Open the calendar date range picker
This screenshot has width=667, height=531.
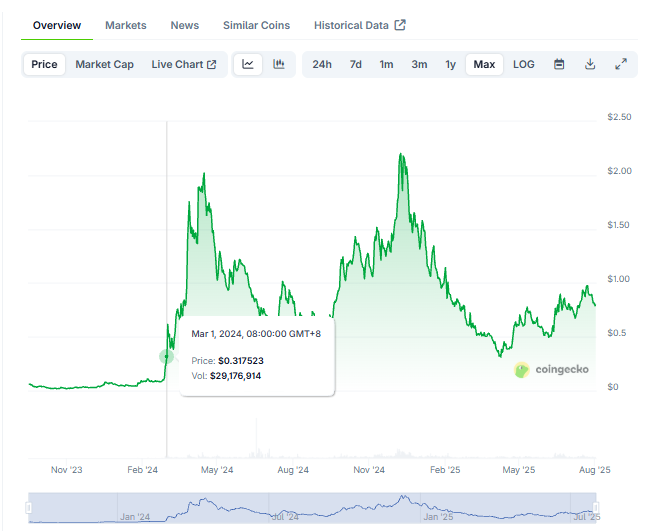tap(559, 64)
